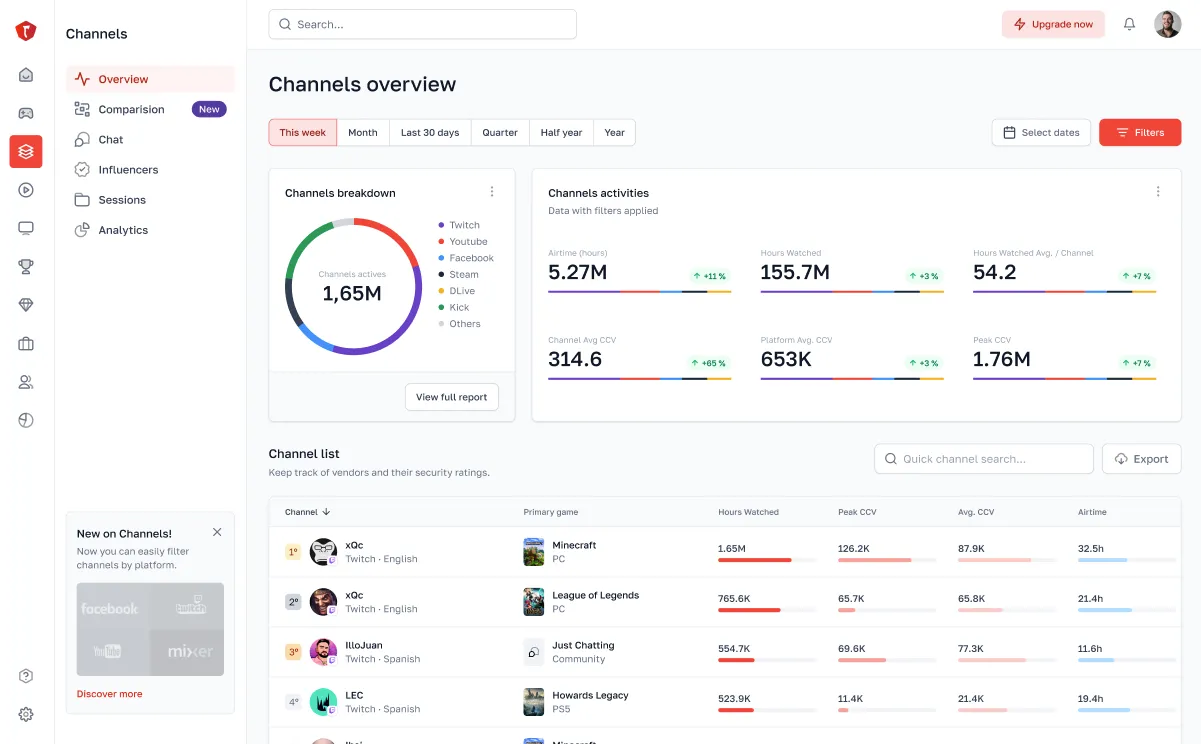1201x744 pixels.
Task: Click the diamond icon in left rail
Action: (26, 305)
